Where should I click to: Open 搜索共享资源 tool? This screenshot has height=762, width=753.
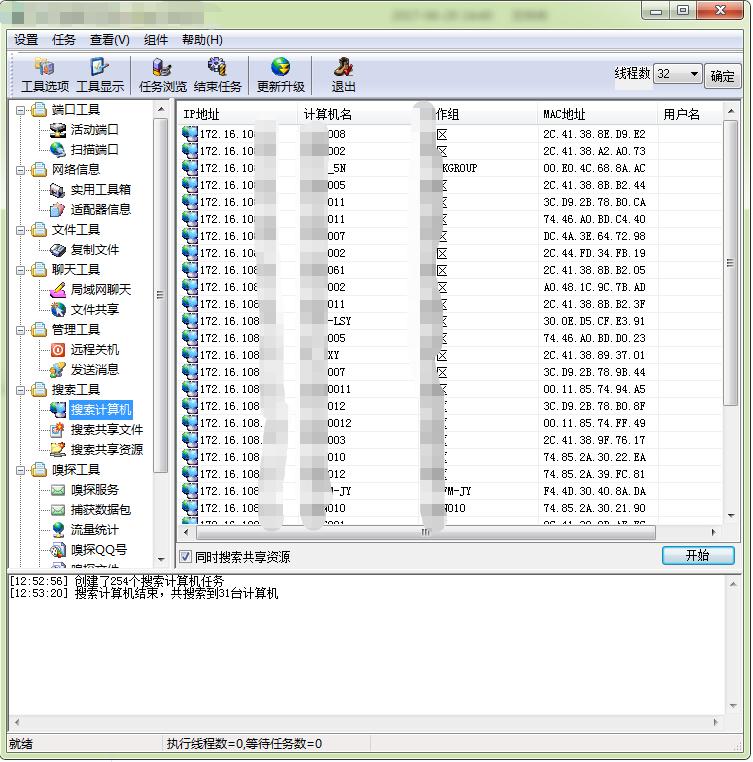(x=106, y=450)
